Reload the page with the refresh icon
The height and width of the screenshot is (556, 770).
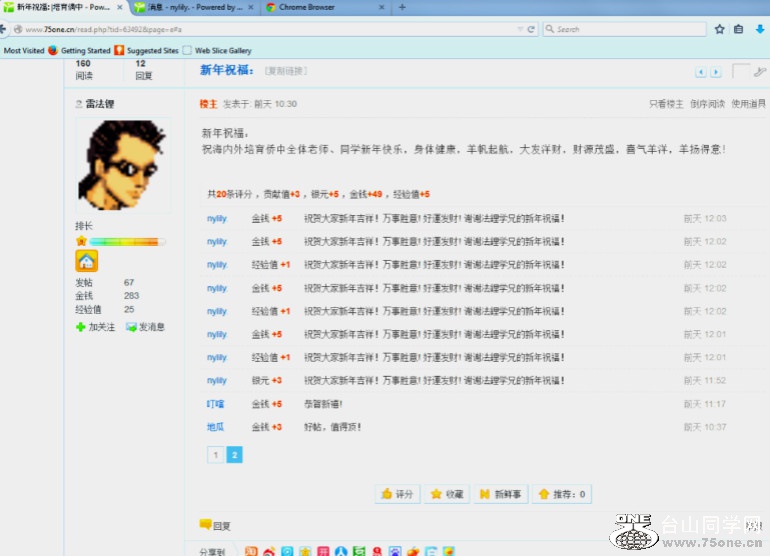pyautogui.click(x=531, y=29)
